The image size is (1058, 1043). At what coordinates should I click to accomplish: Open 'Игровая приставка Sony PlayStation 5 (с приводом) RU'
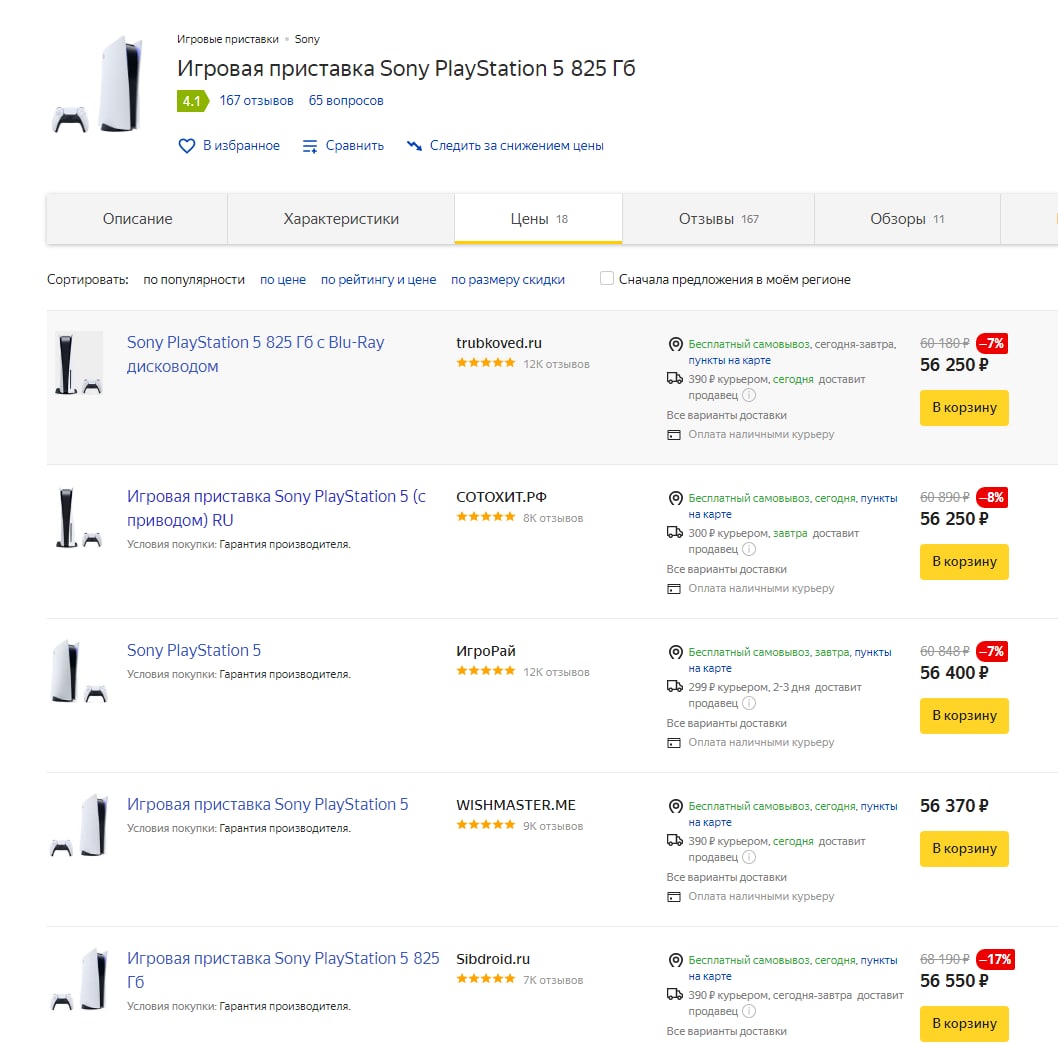coord(276,508)
